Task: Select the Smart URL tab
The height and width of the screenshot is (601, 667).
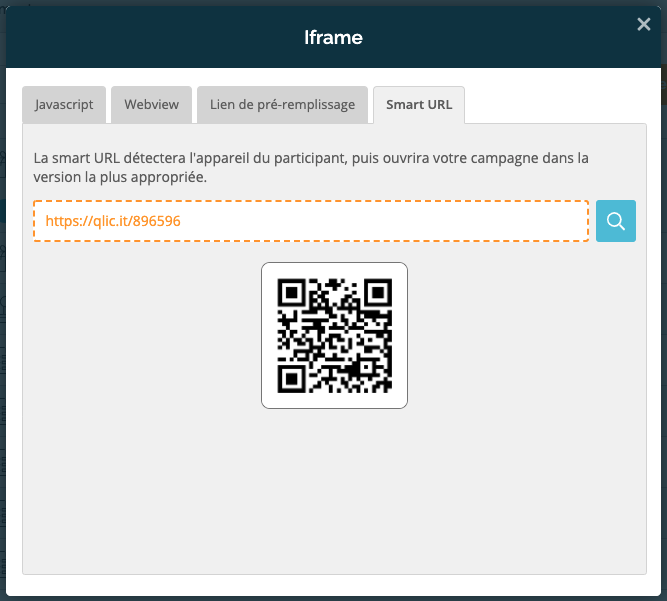Action: (419, 105)
